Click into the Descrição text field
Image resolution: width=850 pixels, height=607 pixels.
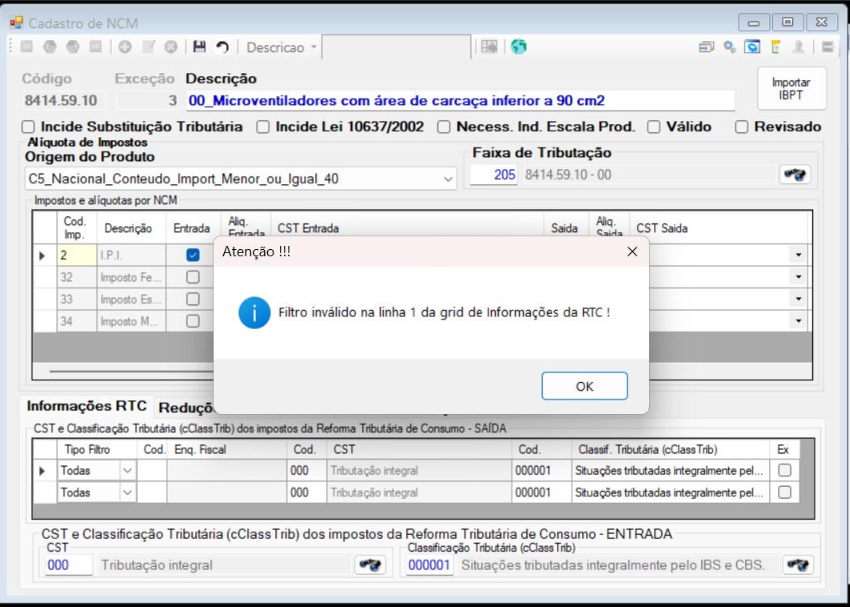[460, 101]
